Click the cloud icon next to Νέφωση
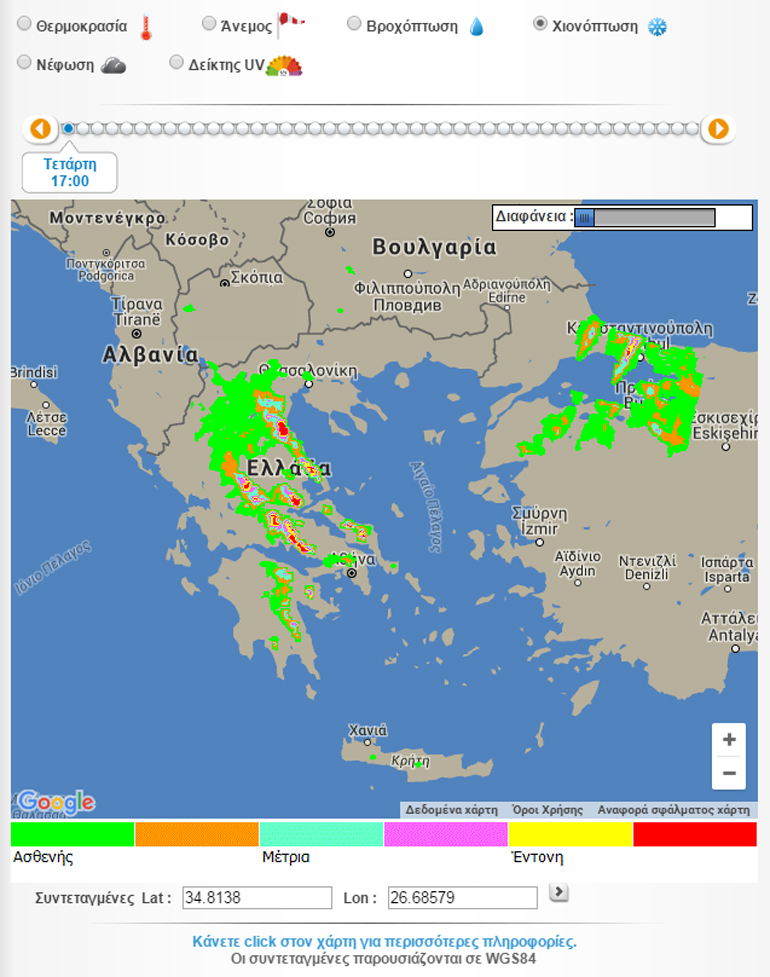Image resolution: width=770 pixels, height=977 pixels. (x=113, y=66)
